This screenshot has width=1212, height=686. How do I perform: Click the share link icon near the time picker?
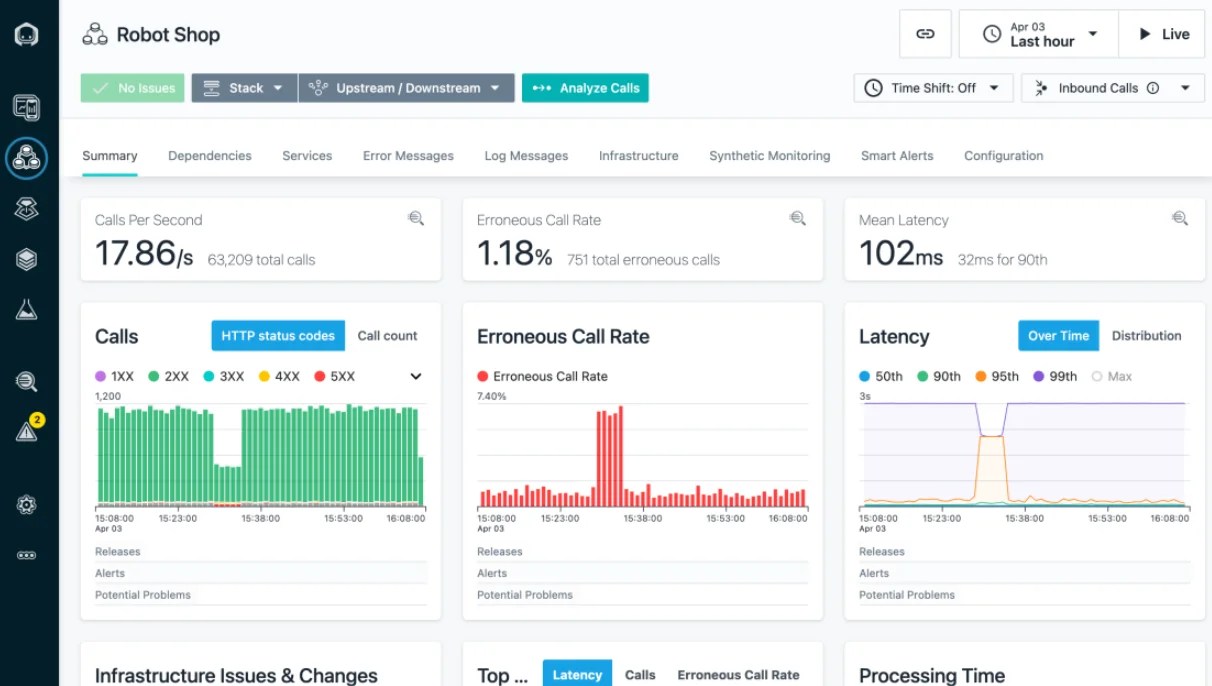coord(924,33)
